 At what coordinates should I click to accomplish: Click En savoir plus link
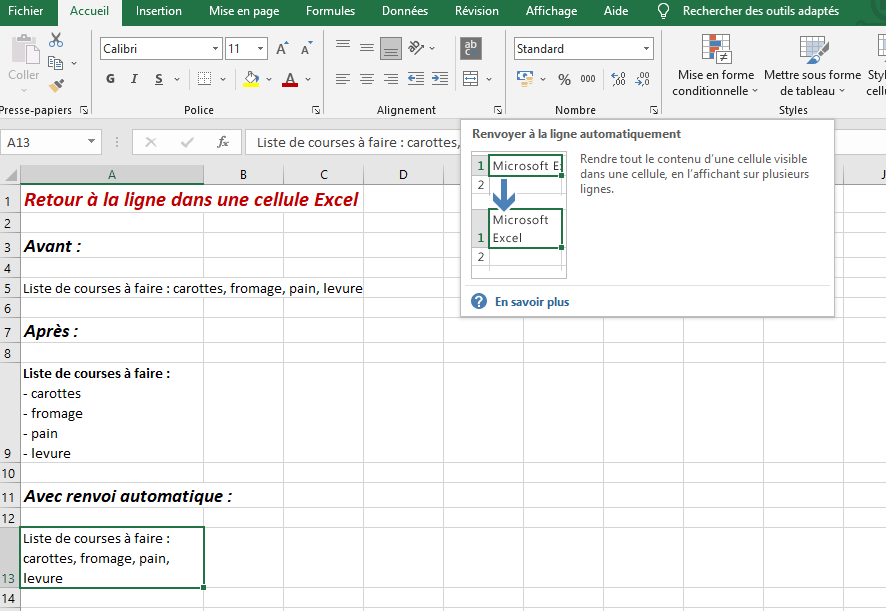(x=532, y=302)
